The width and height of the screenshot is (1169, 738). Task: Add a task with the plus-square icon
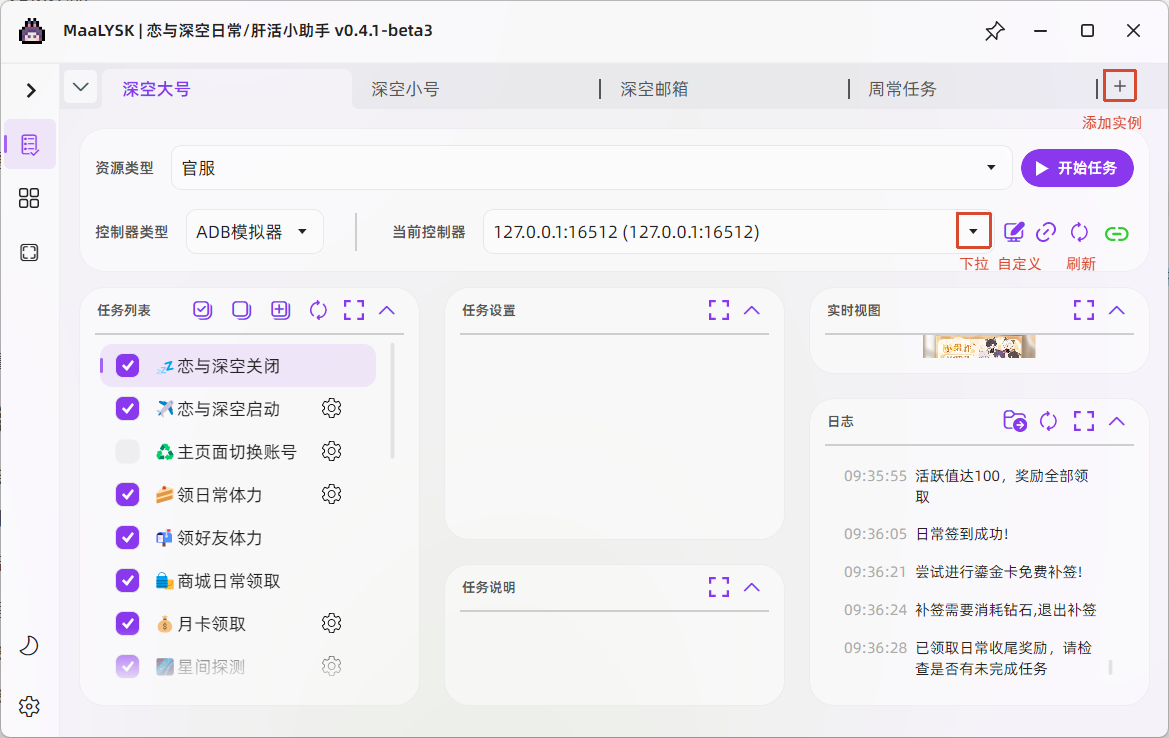[280, 310]
